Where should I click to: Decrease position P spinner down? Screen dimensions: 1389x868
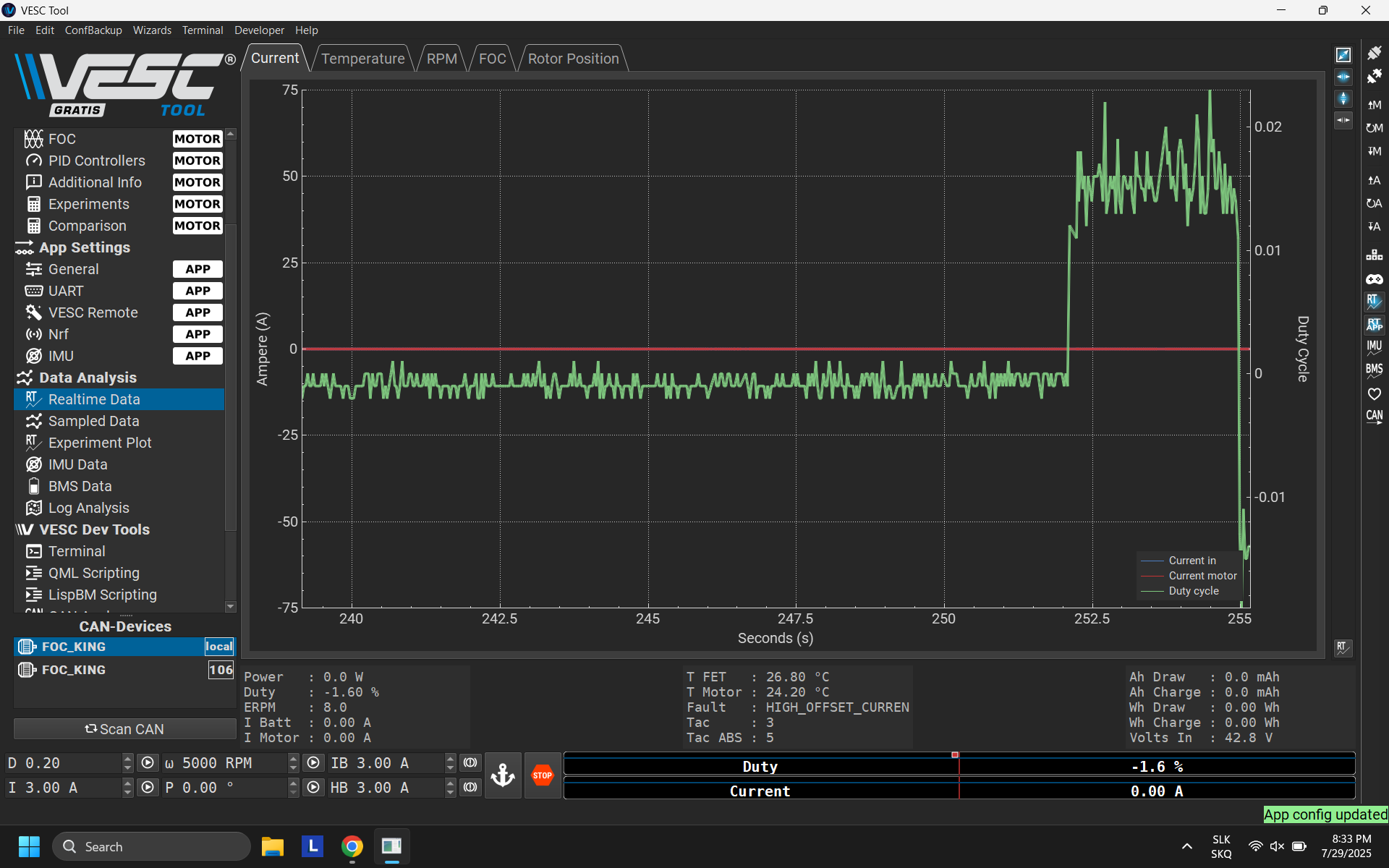(293, 793)
